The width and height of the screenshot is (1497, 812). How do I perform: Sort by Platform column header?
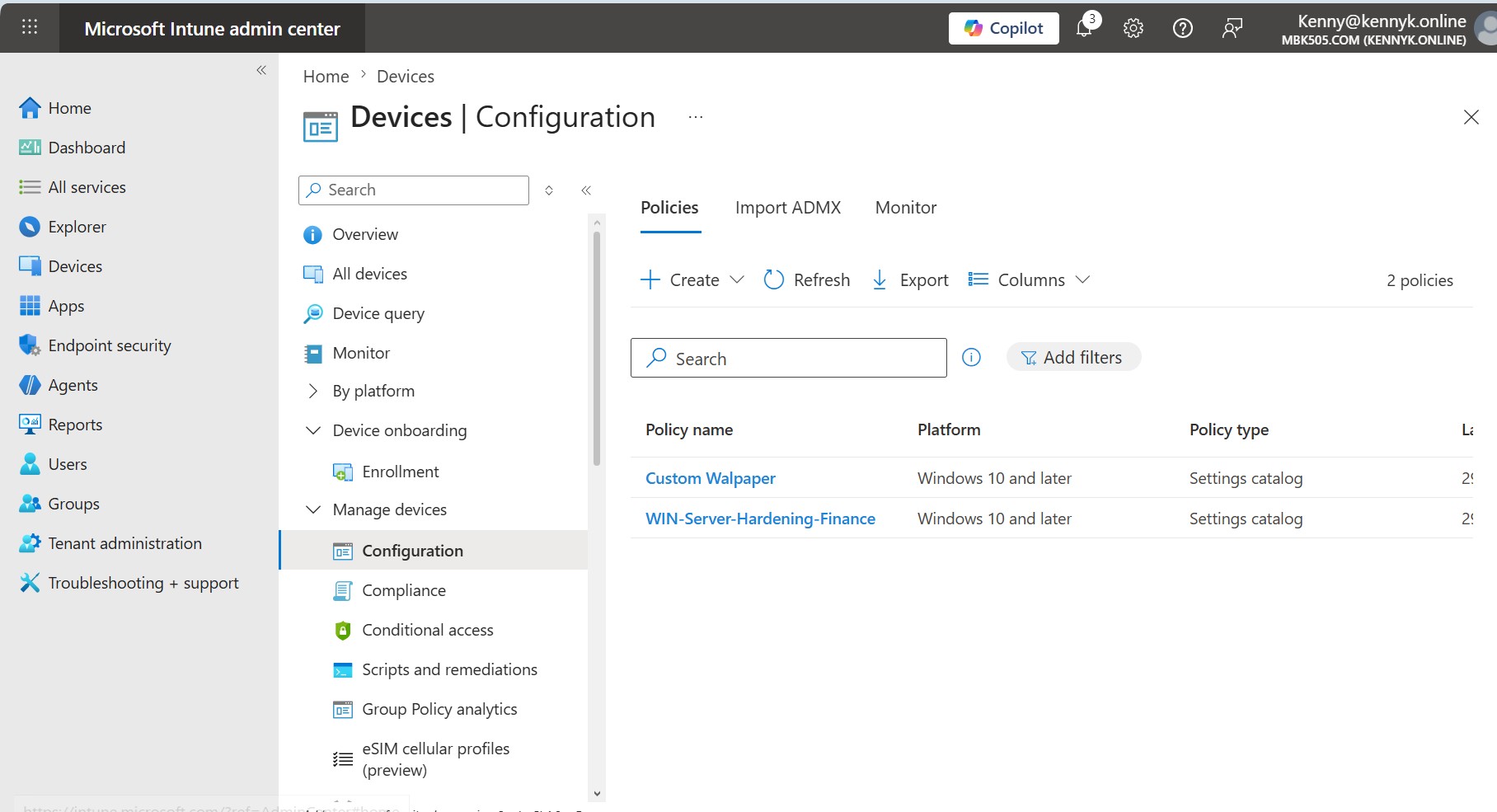pyautogui.click(x=949, y=429)
